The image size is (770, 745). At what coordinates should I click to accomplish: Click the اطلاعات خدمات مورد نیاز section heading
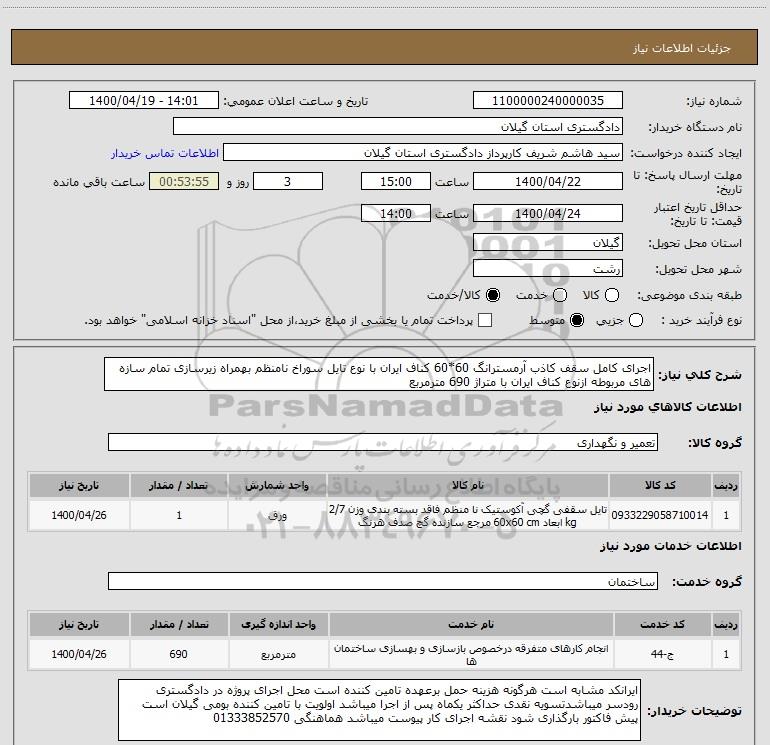671,546
